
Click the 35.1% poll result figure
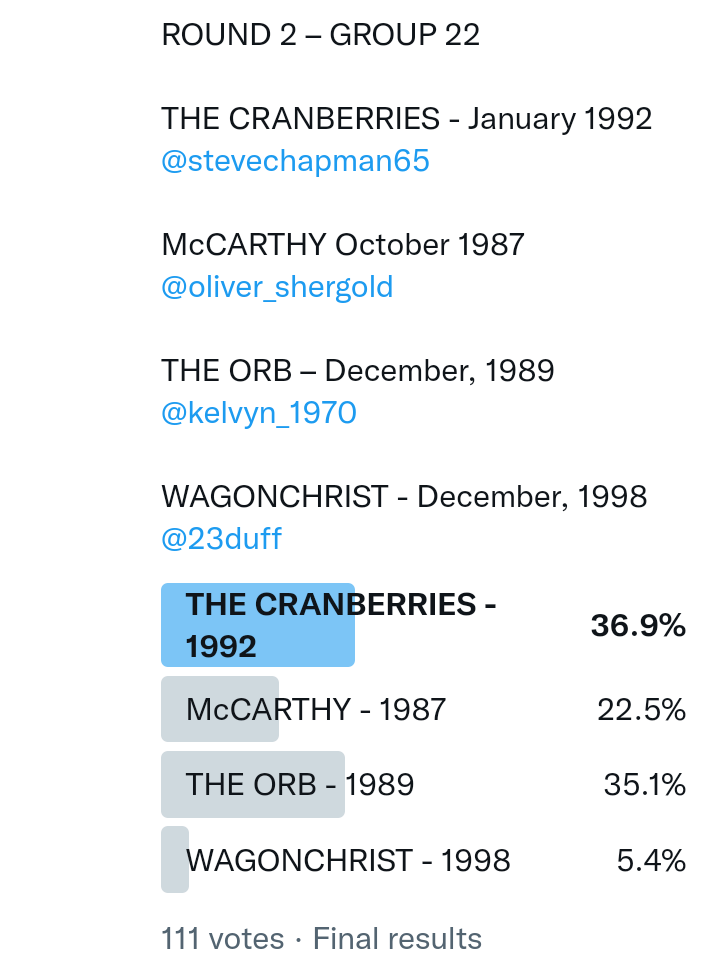pyautogui.click(x=644, y=785)
